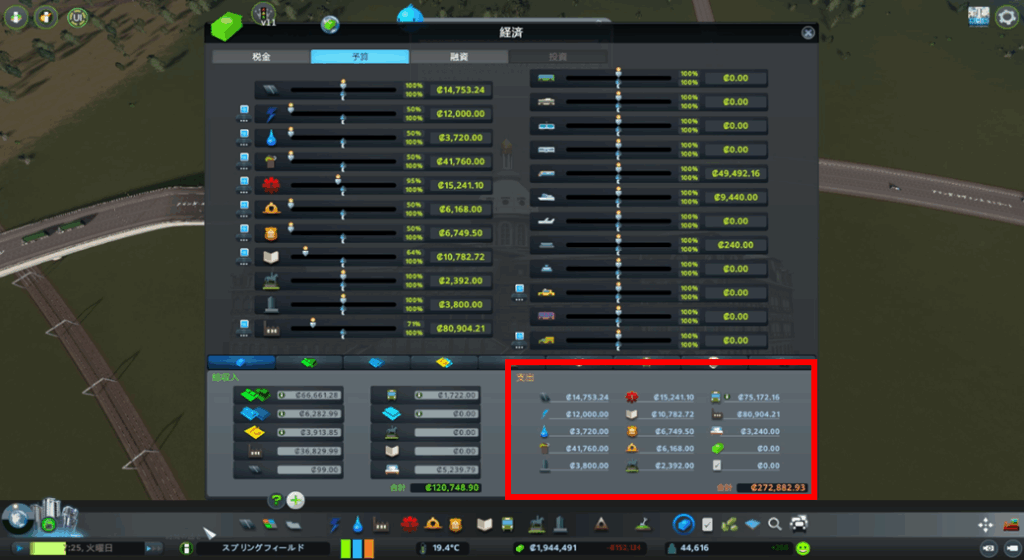Select the four-arrow move tool

985,525
